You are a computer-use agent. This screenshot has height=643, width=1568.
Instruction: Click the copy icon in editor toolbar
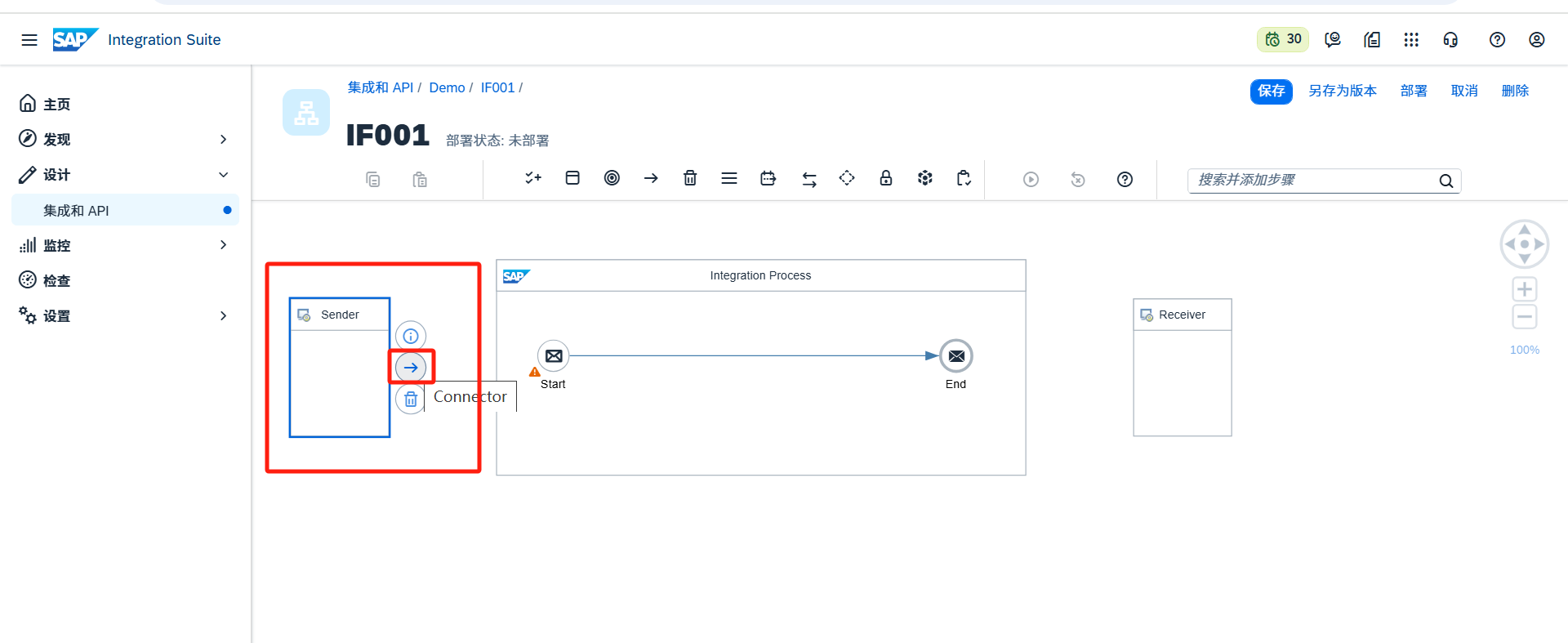point(373,180)
